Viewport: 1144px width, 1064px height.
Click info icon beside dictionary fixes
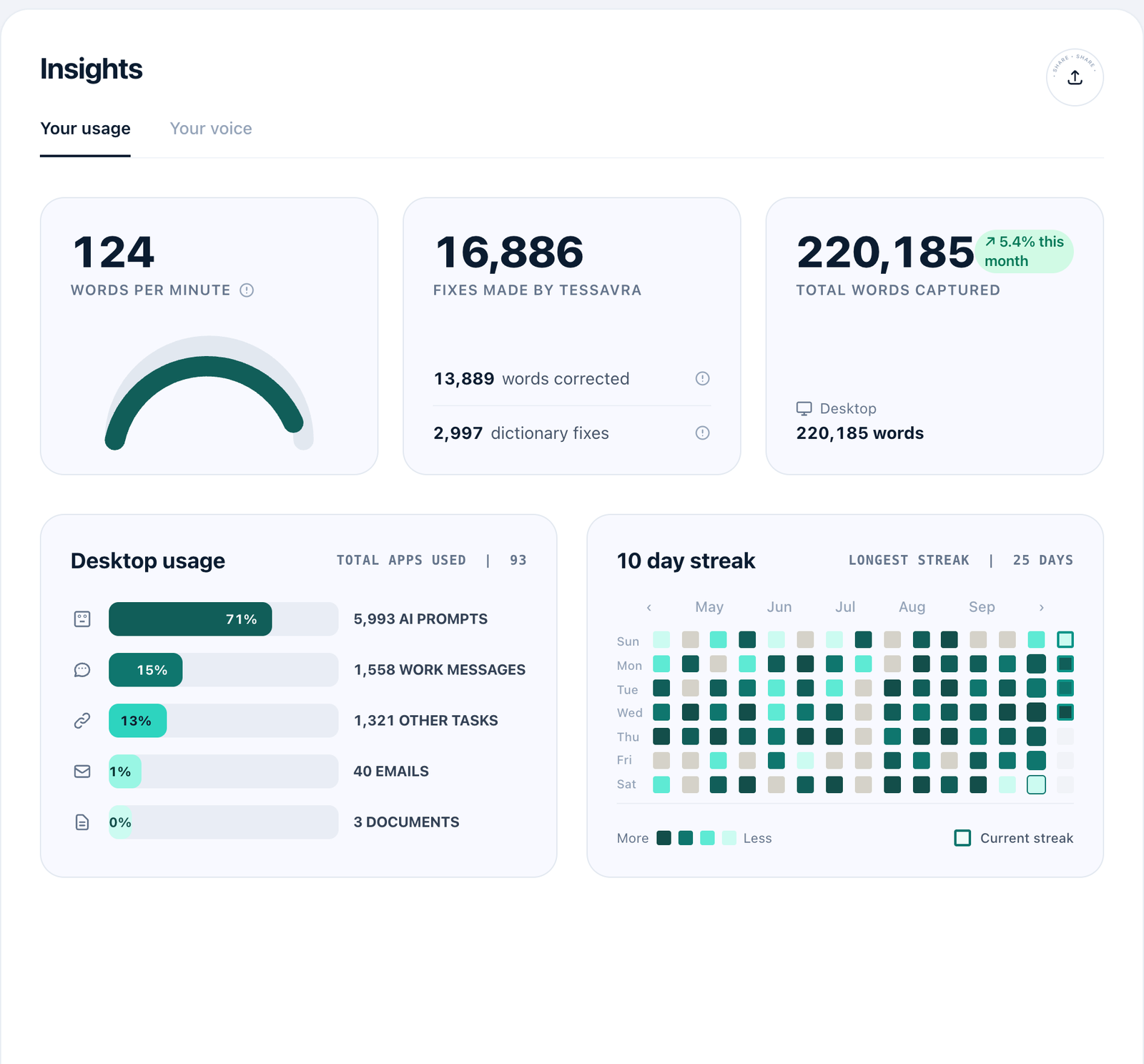tap(703, 433)
